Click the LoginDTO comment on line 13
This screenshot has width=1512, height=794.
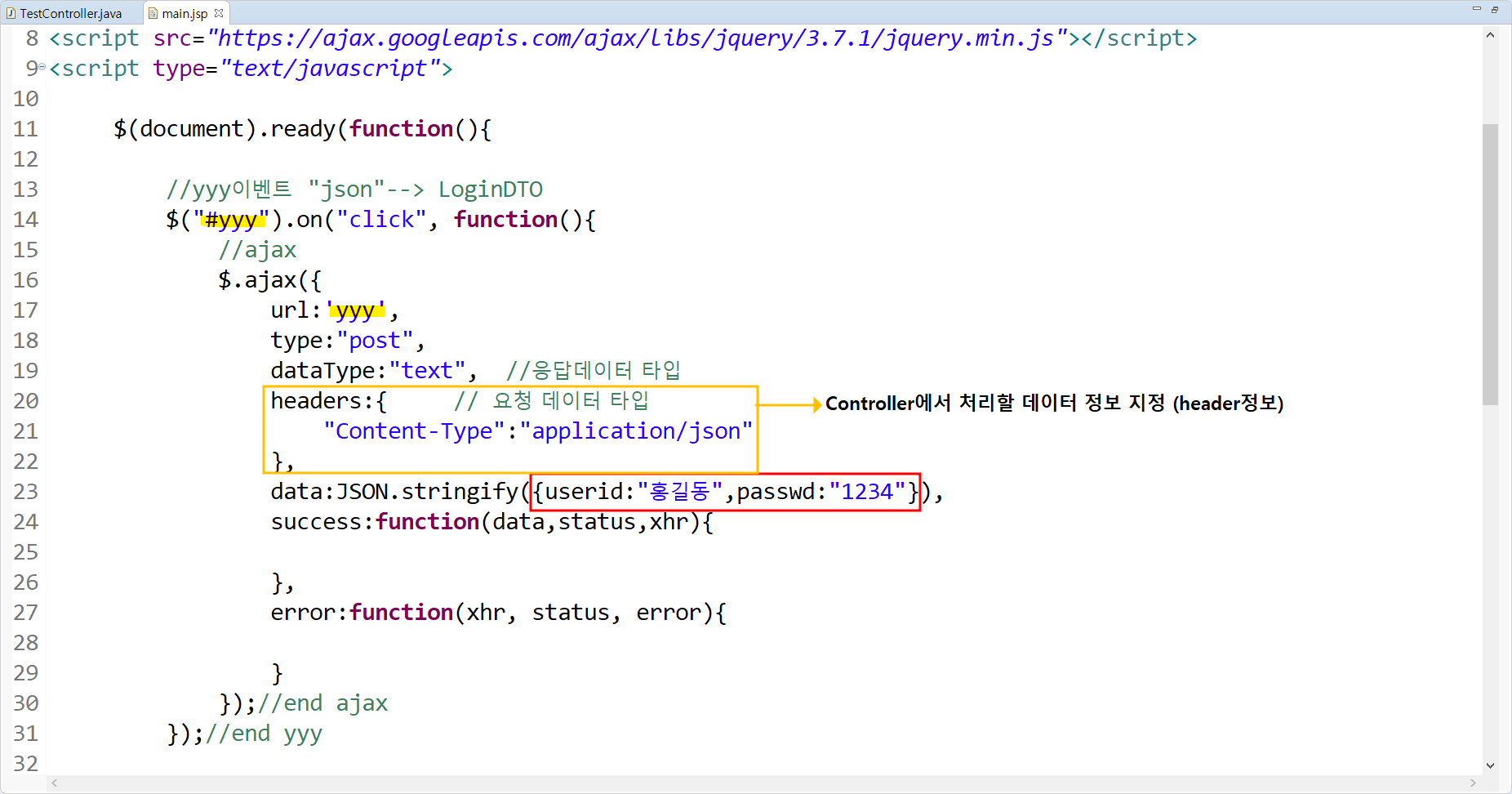pos(490,190)
